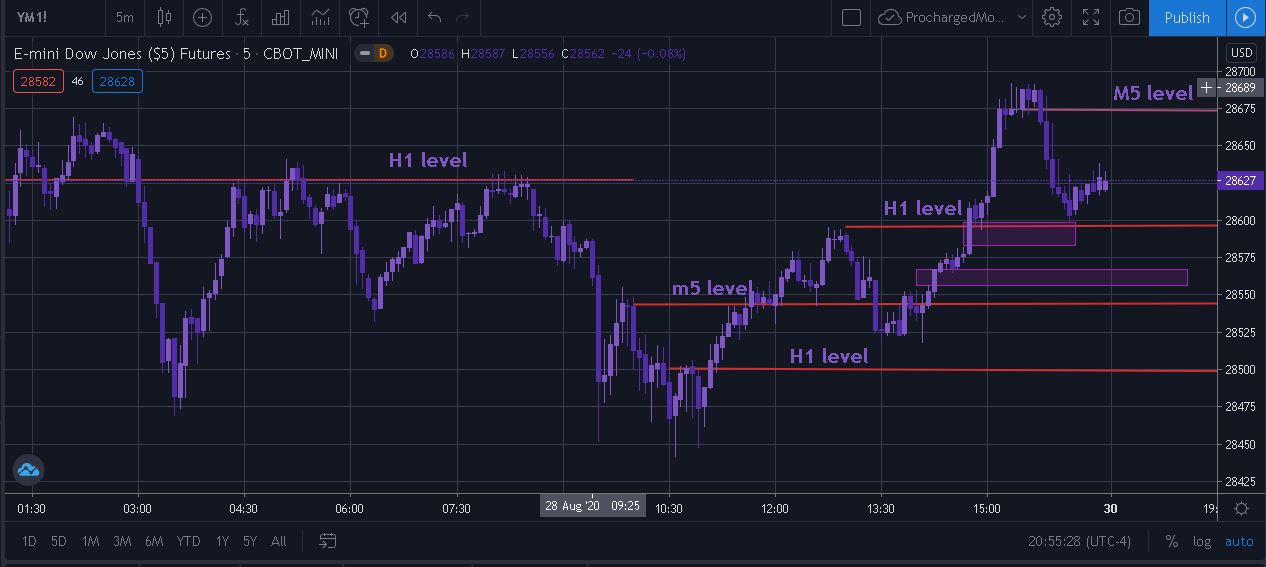Undo the last chart action

(434, 17)
